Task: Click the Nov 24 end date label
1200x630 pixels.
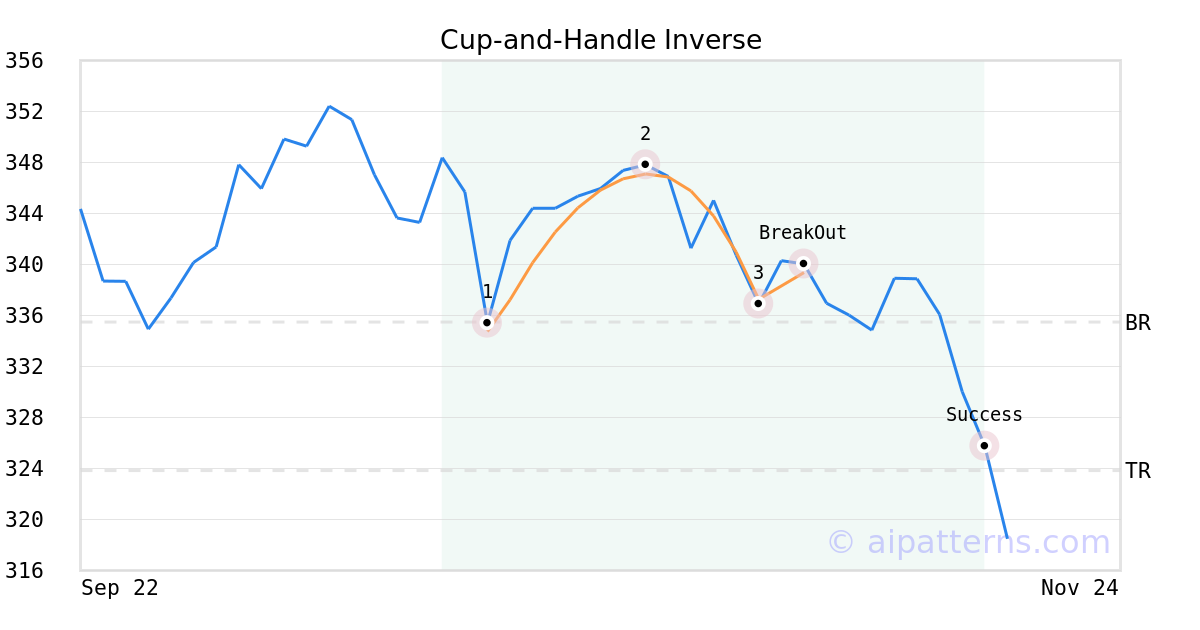Action: tap(1079, 588)
